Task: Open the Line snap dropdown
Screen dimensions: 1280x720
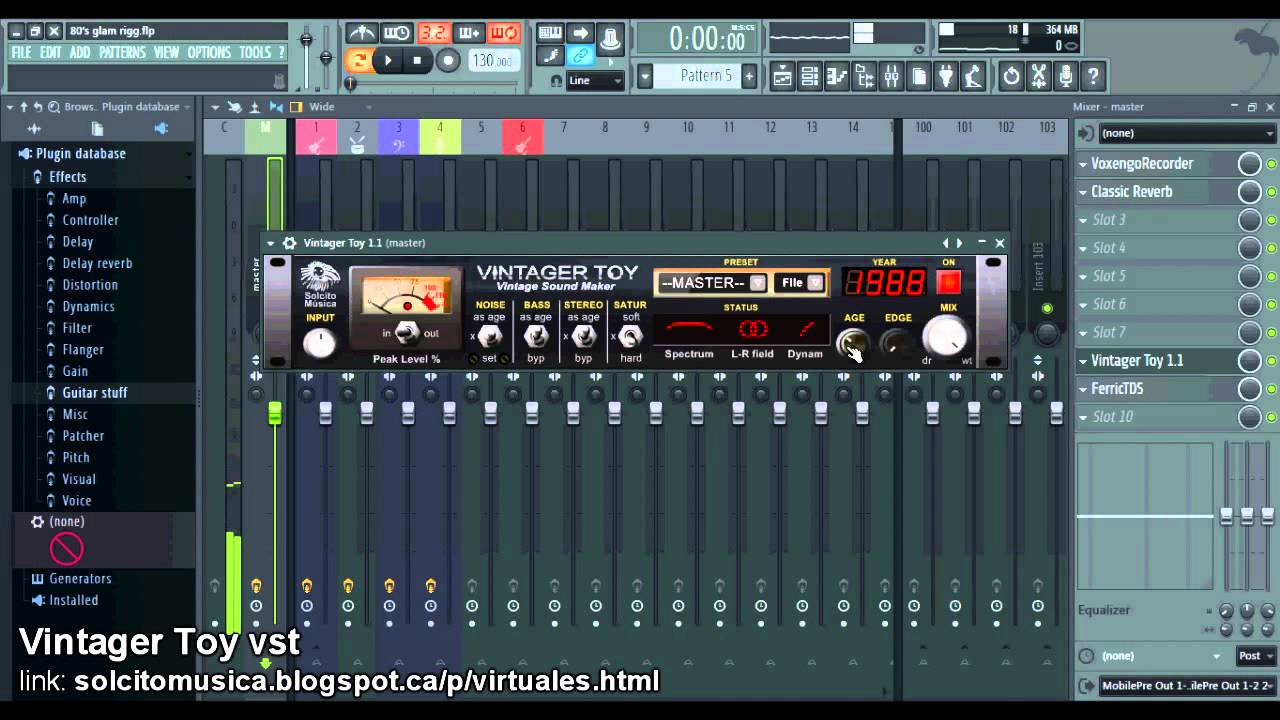Action: [x=595, y=81]
